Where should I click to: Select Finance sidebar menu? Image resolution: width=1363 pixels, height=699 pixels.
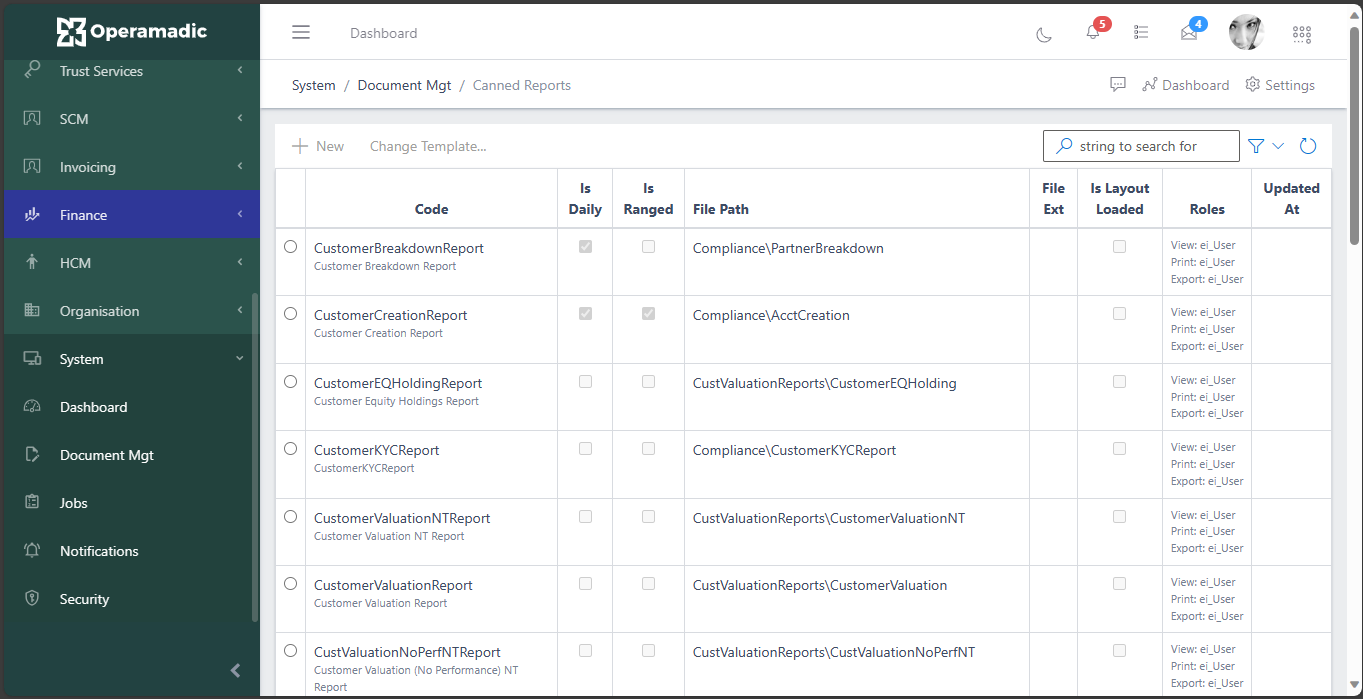tap(130, 215)
